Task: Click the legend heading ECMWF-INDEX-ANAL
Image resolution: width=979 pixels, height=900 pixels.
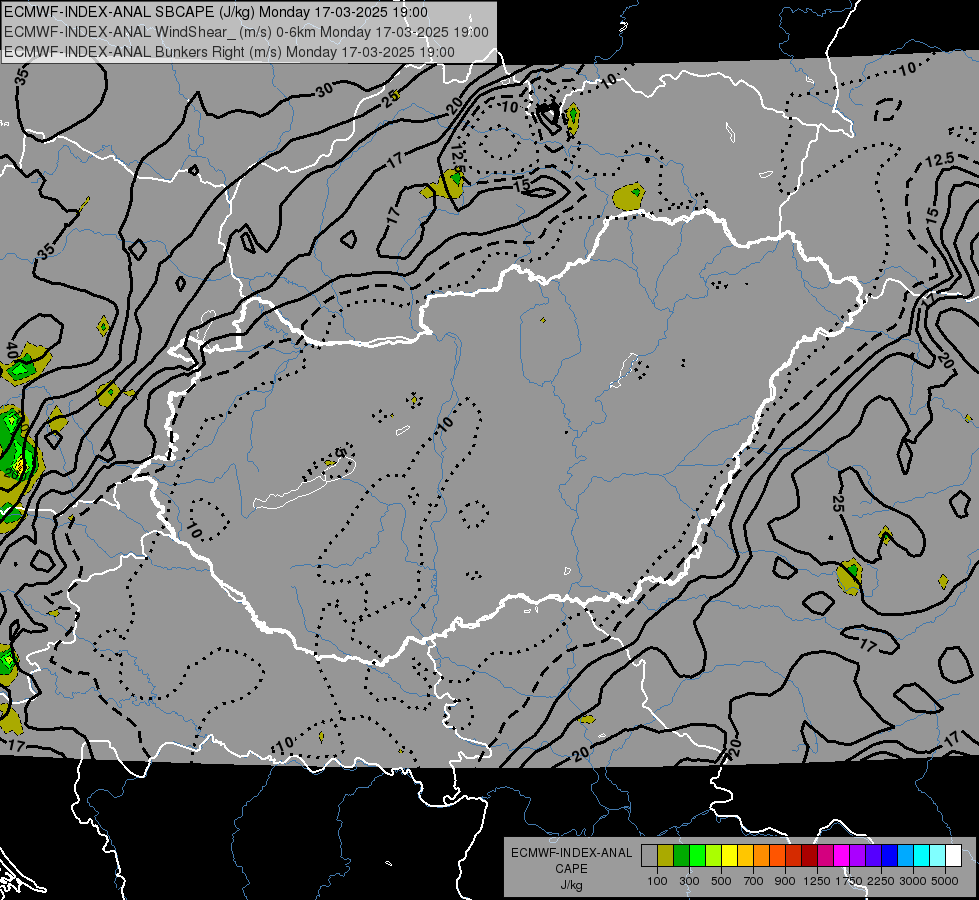Action: (571, 853)
